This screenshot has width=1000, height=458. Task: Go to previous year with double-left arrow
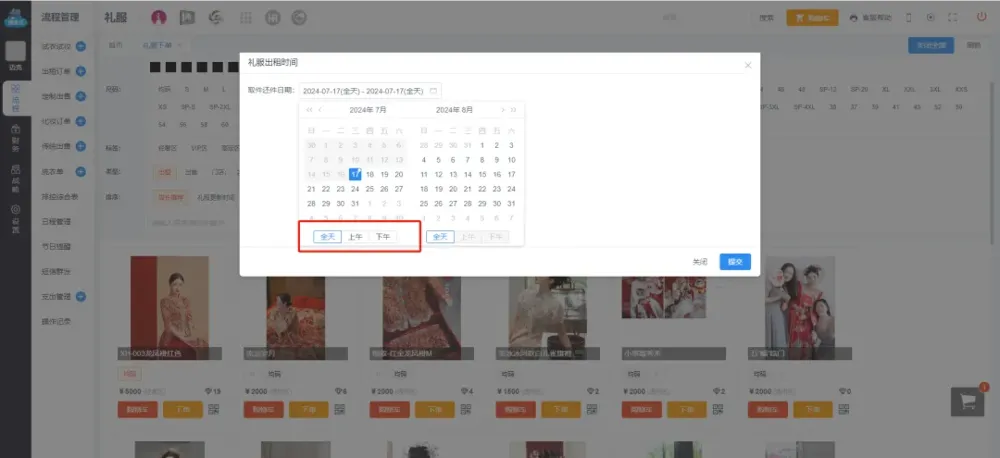coord(309,110)
